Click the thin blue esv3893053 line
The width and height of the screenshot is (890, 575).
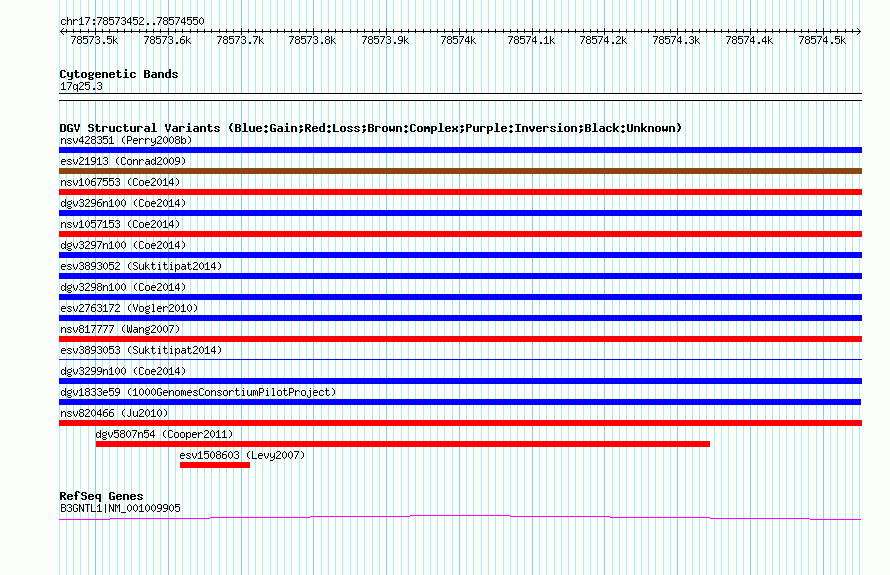(460, 359)
